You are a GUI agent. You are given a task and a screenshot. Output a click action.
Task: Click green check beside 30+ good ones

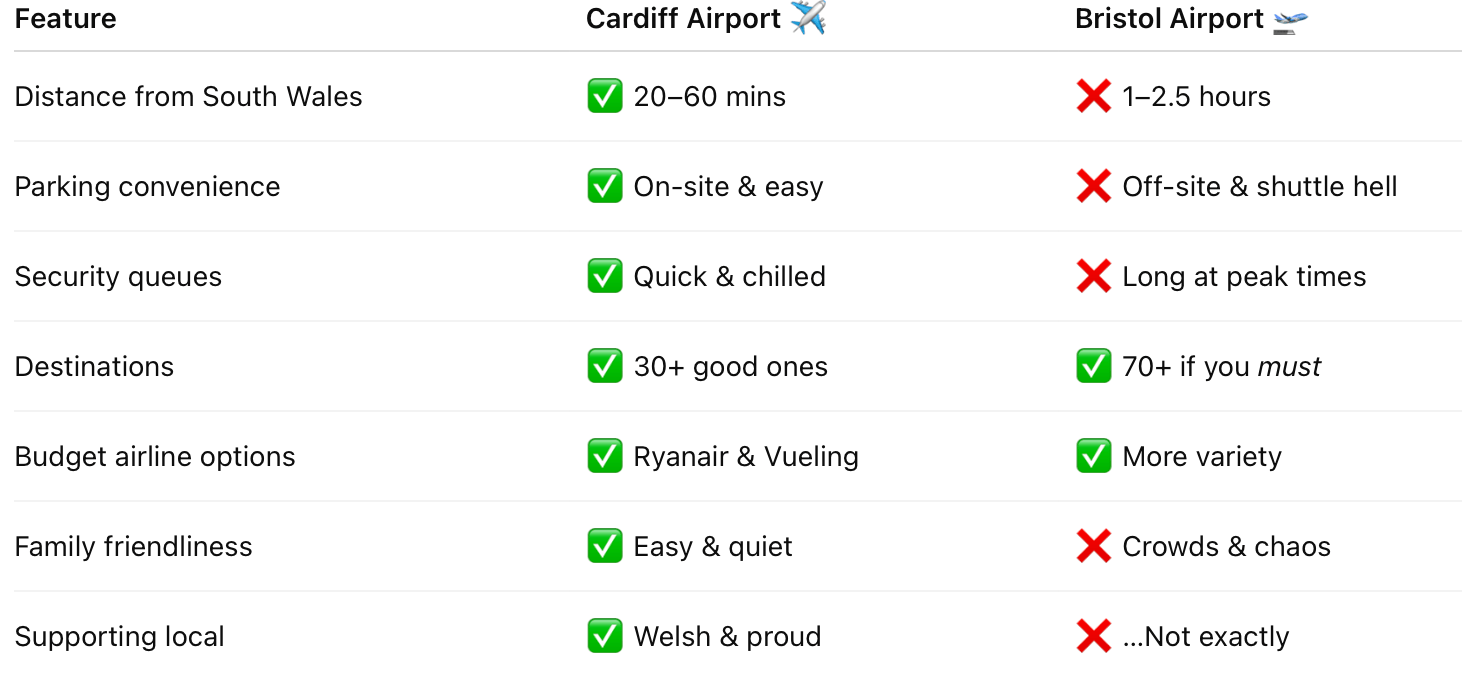point(605,366)
